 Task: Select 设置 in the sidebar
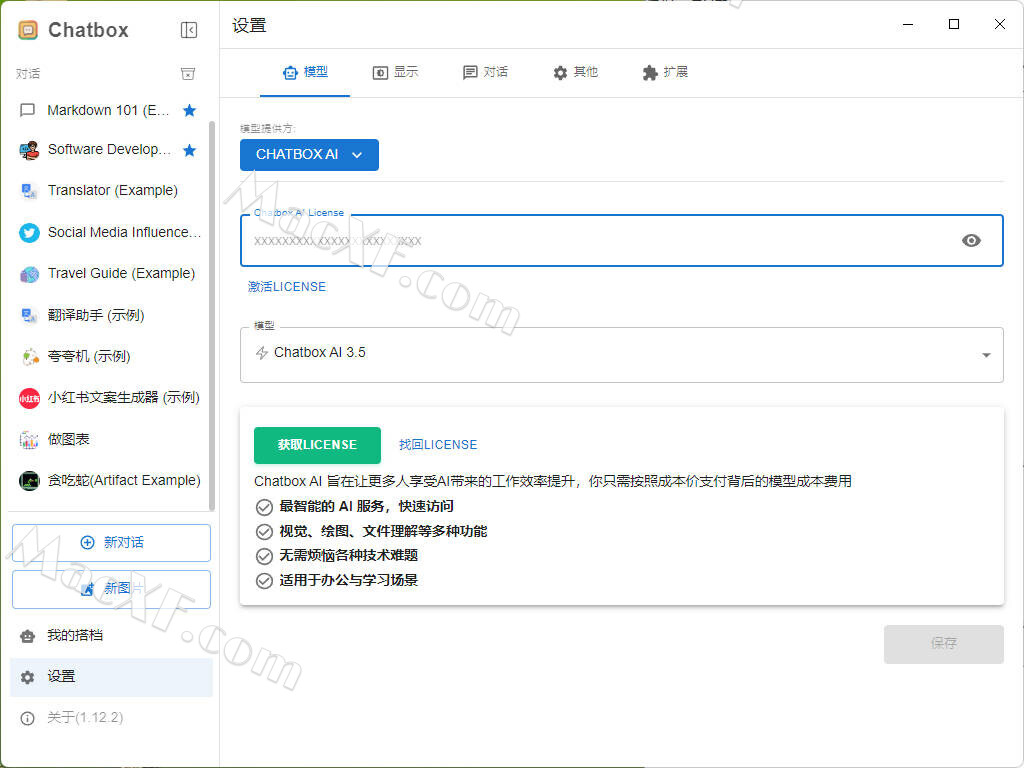111,677
